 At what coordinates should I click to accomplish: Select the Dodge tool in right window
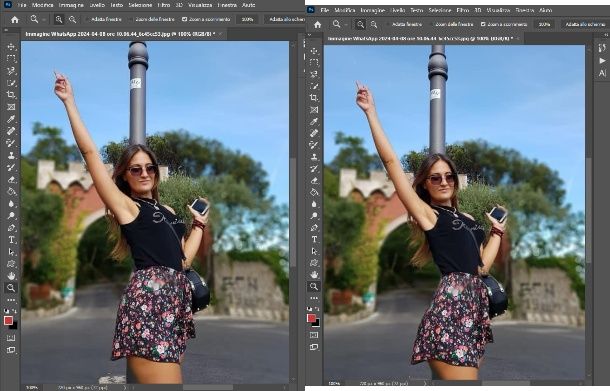click(314, 216)
